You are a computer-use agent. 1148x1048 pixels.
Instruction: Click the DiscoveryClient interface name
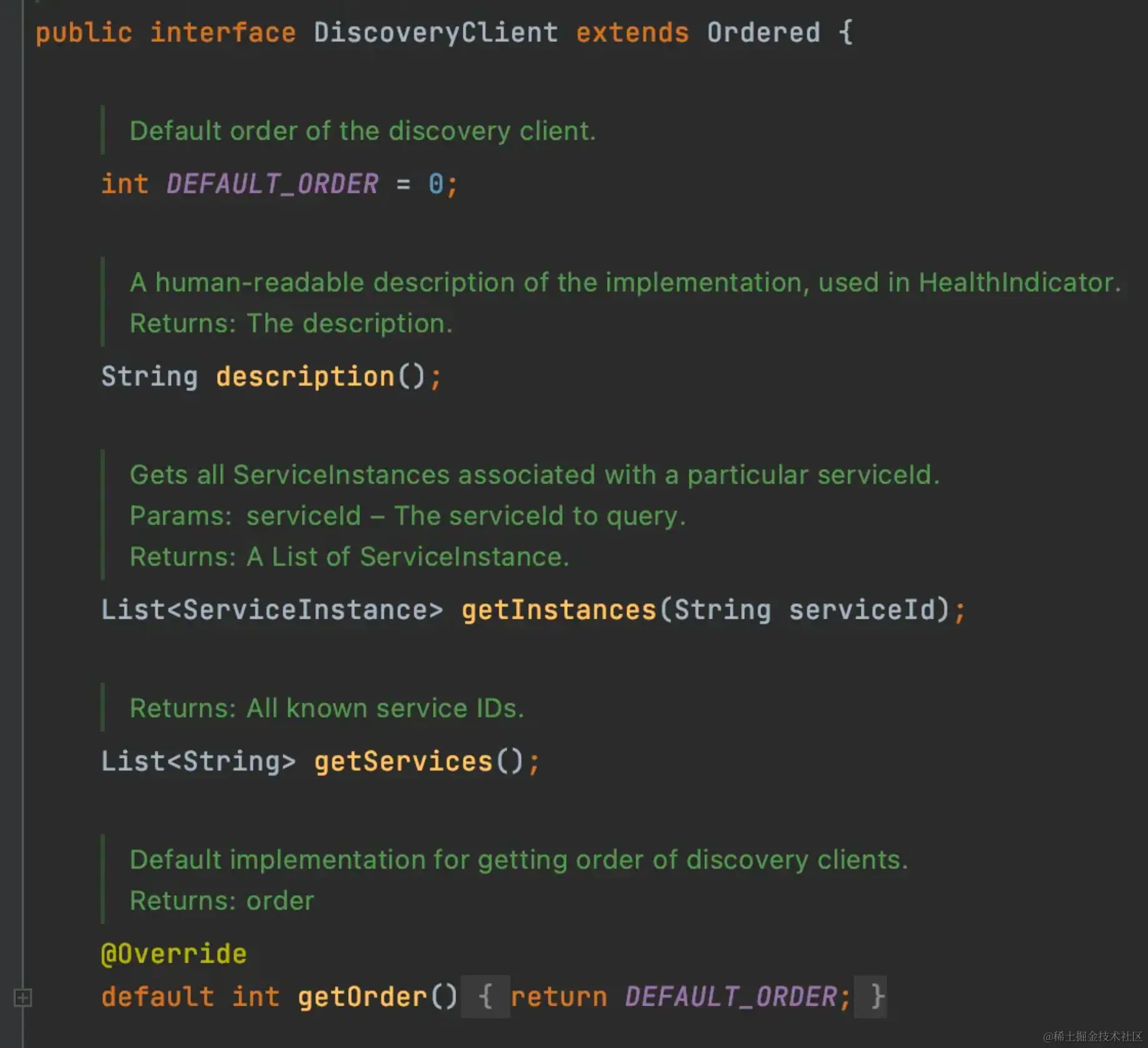coord(435,32)
